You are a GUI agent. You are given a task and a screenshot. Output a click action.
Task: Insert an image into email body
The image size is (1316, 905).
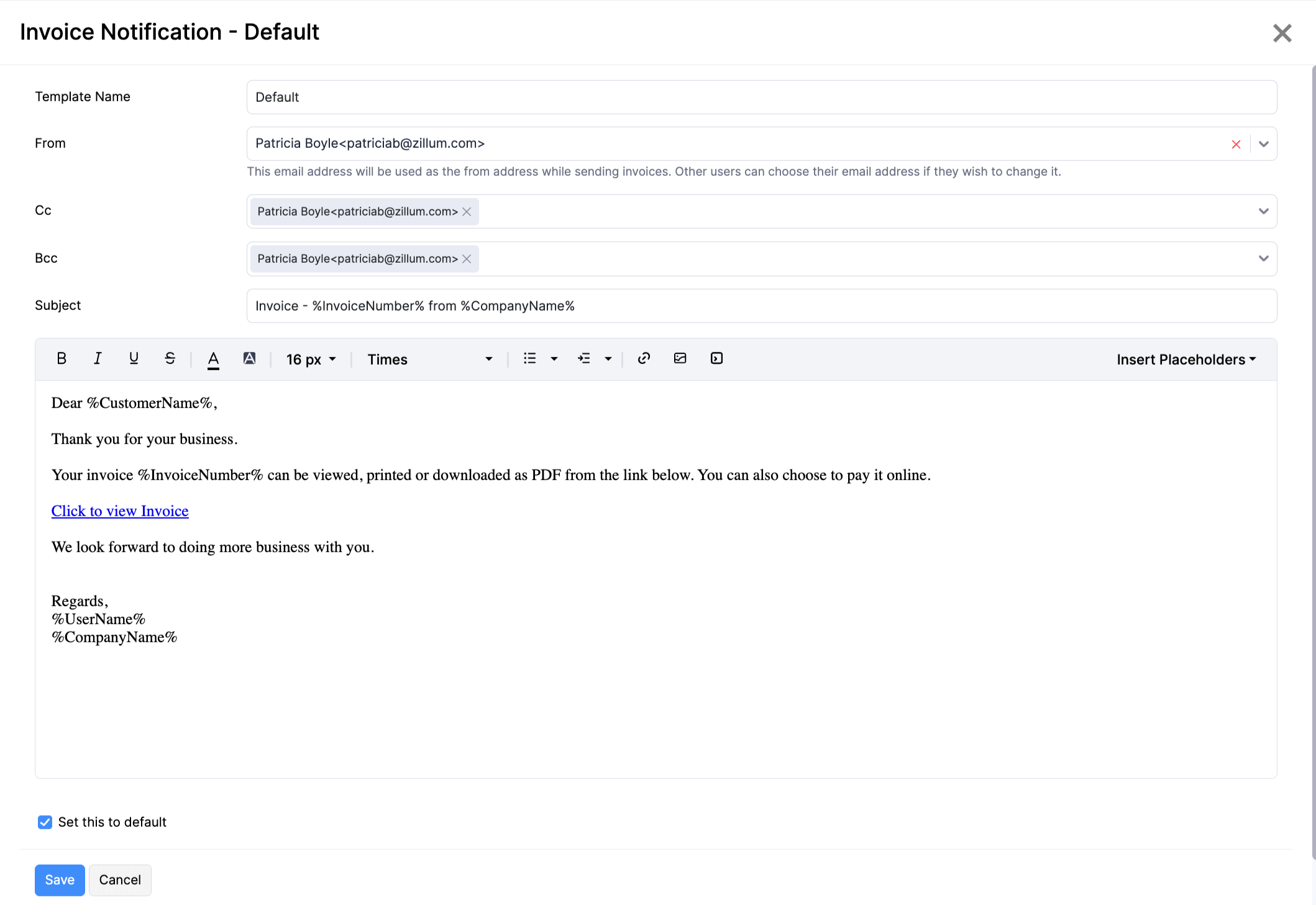[x=680, y=358]
